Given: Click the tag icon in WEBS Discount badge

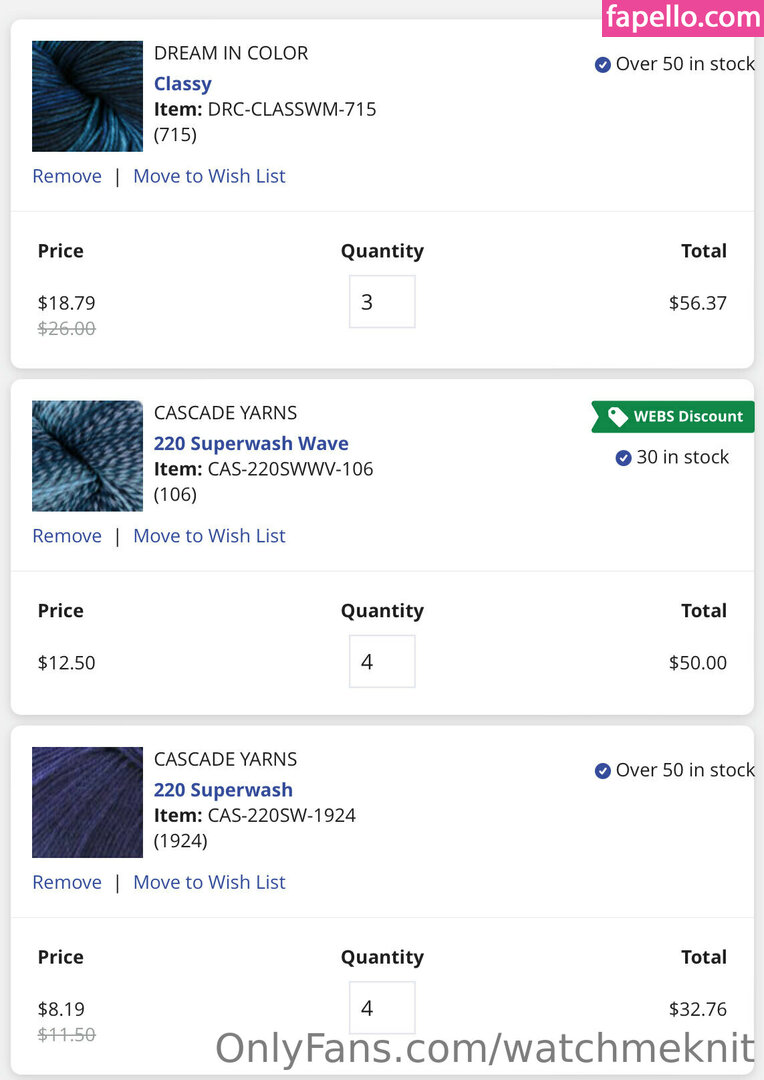Looking at the screenshot, I should (x=618, y=417).
